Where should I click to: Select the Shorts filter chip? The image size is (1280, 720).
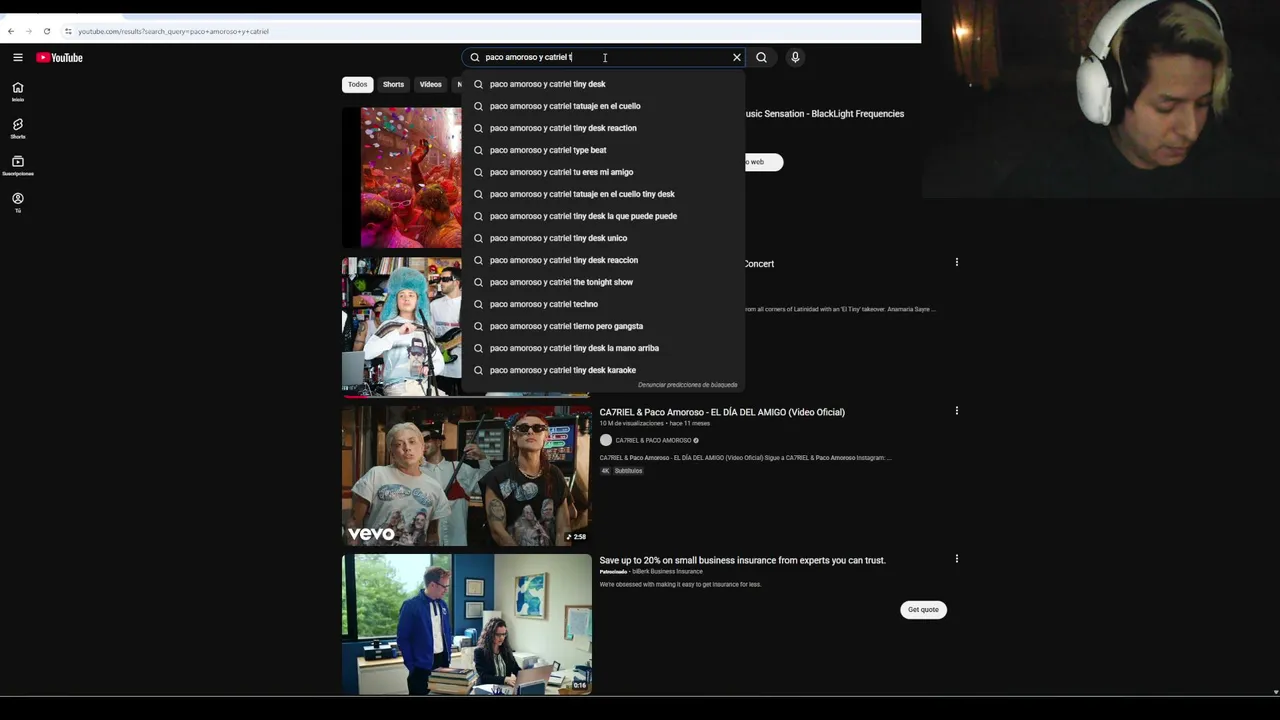[x=393, y=84]
